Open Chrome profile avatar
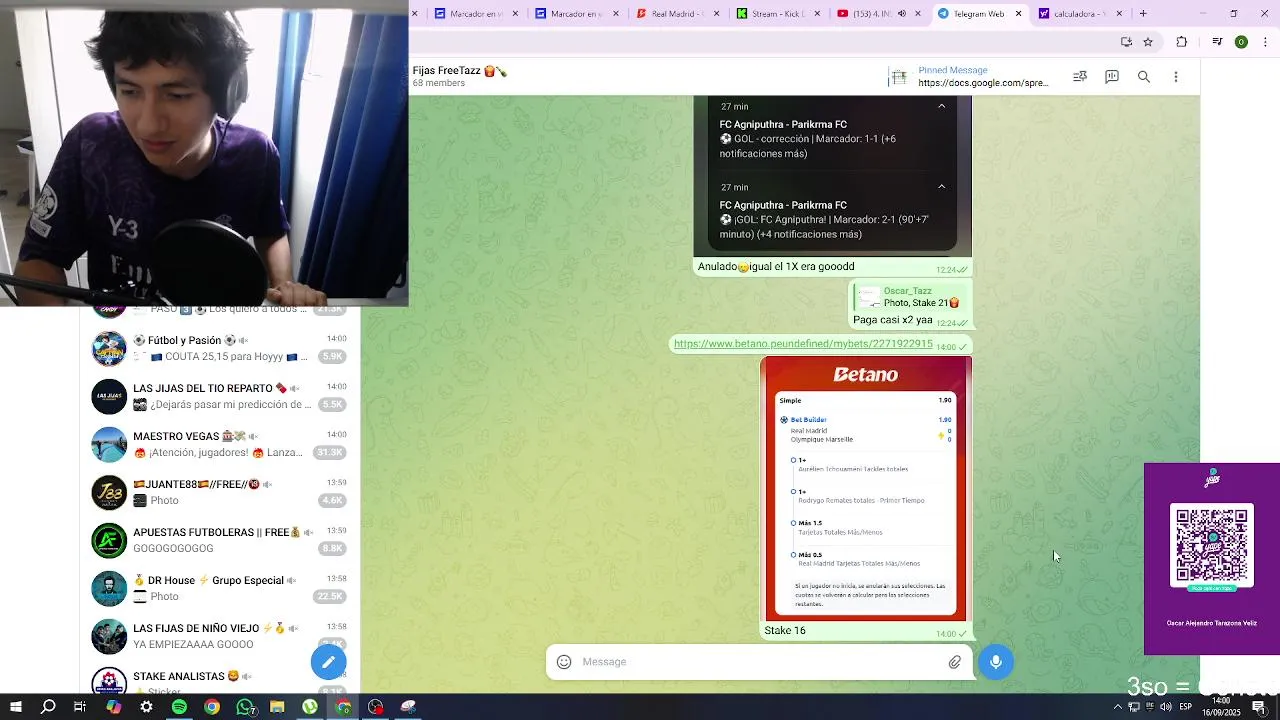 click(x=1241, y=42)
